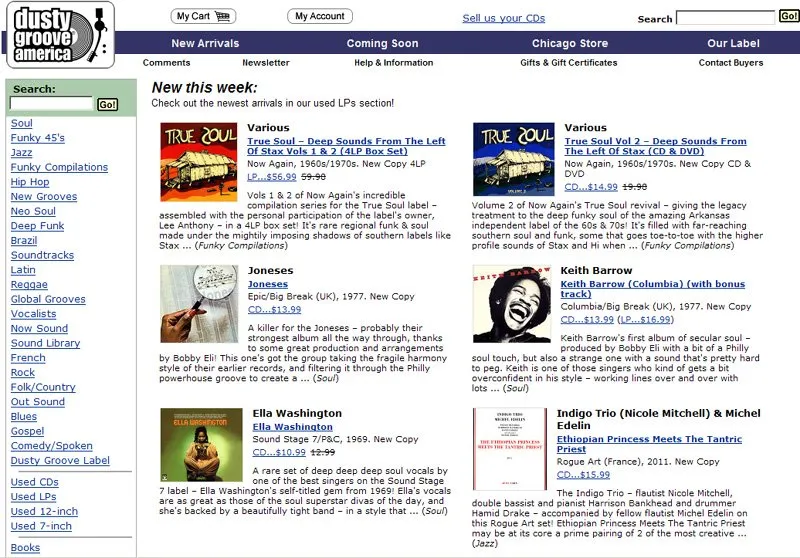
Task: Follow the Sell us your CDs link
Action: 504,18
